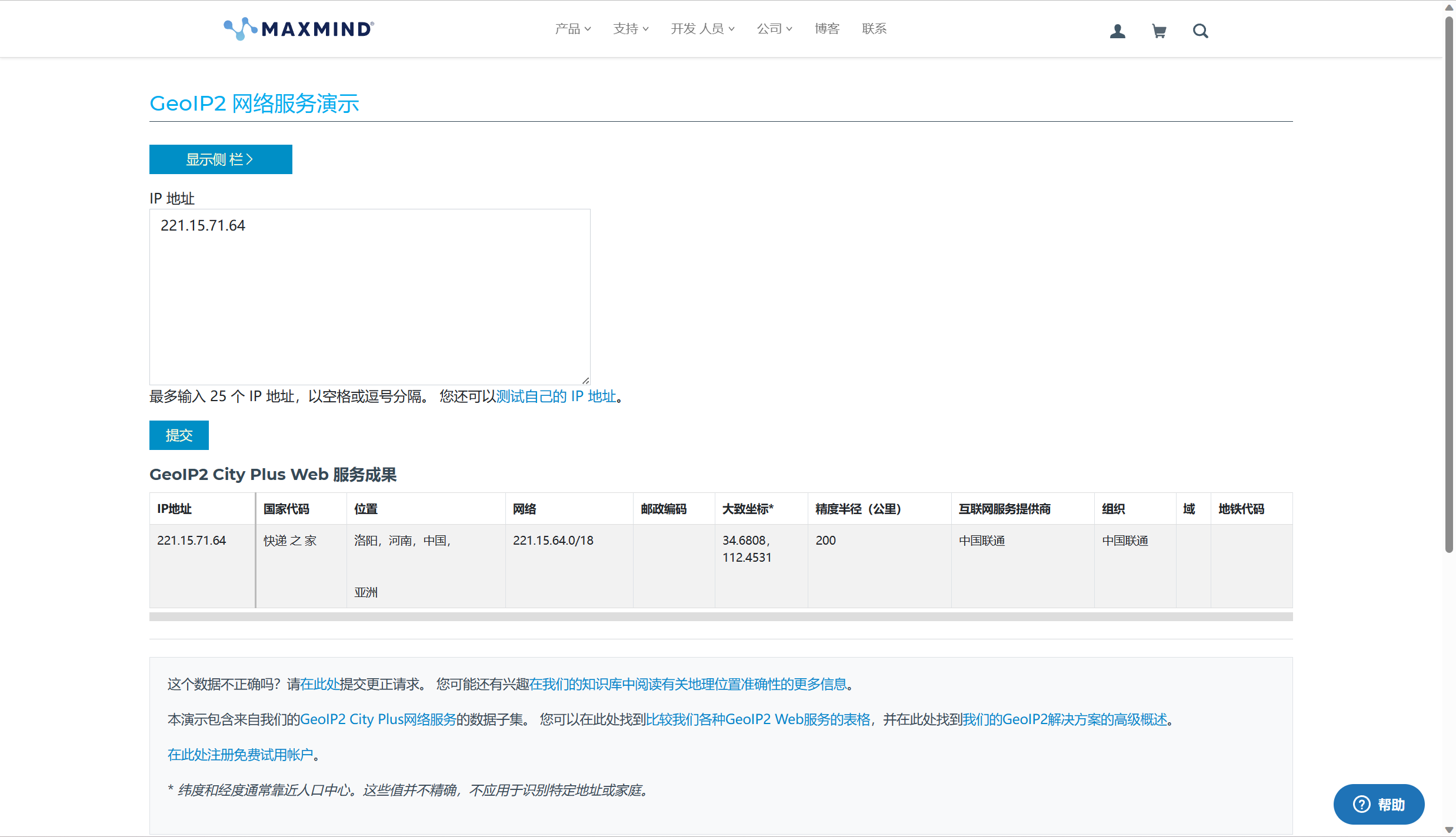This screenshot has height=837, width=1456.
Task: Click the browser scrollbar down arrow
Action: [1450, 830]
